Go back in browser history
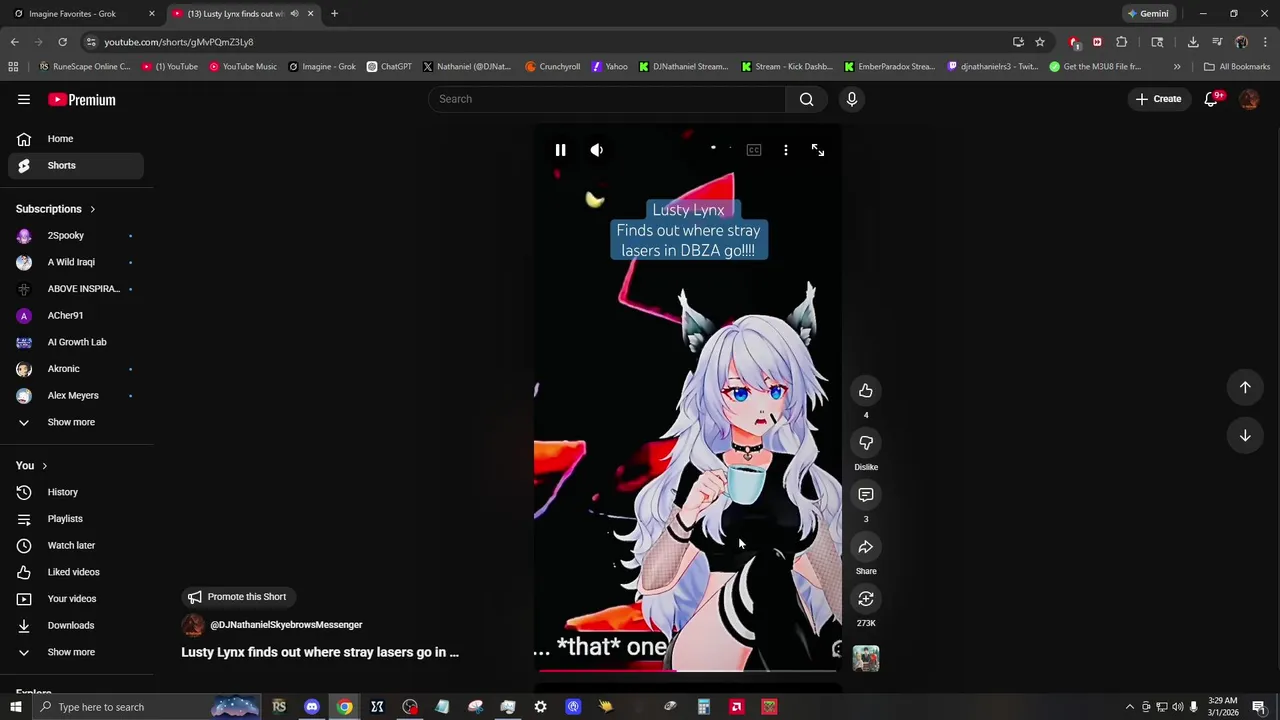This screenshot has width=1280, height=720. 14,42
